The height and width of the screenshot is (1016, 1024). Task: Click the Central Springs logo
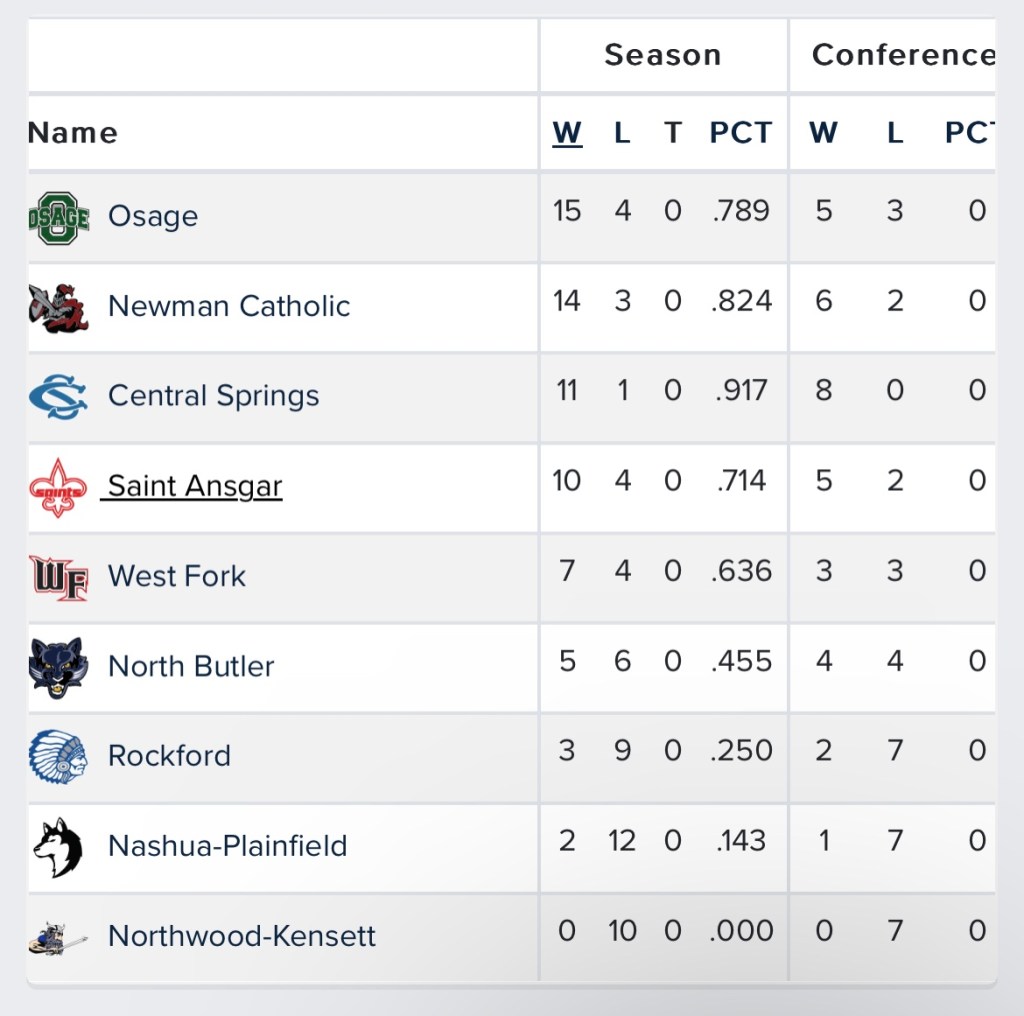coord(59,397)
